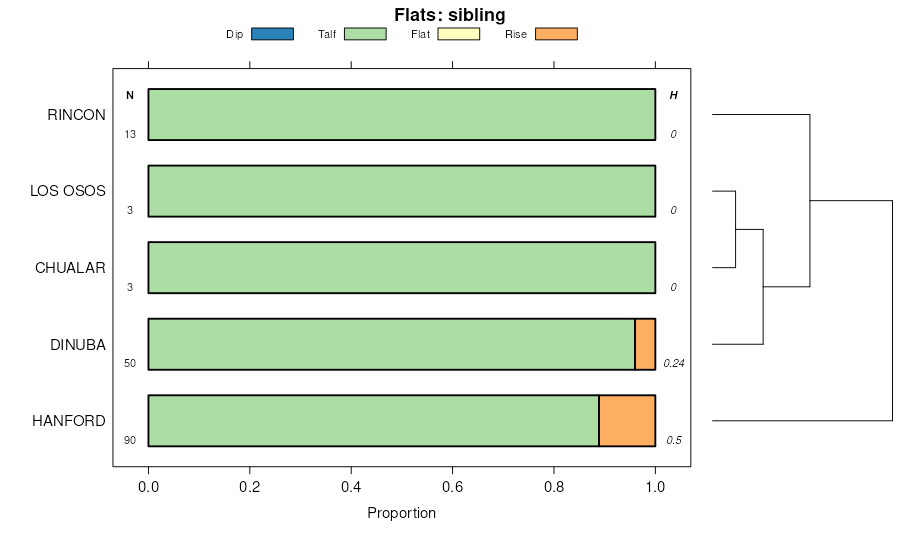This screenshot has width=900, height=540.
Task: Click the yellow Flat legend swatch
Action: point(459,34)
